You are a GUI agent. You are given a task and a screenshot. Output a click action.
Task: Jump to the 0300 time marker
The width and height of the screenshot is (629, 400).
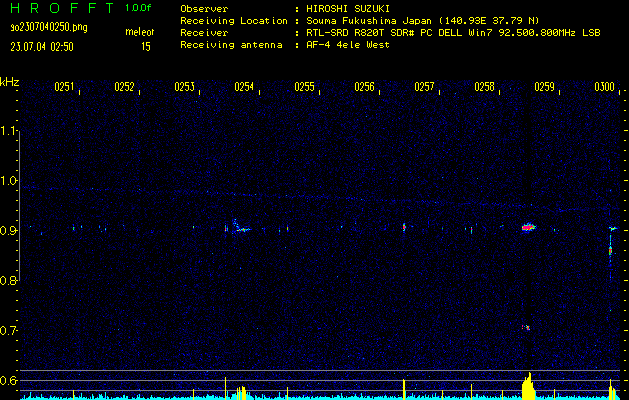pyautogui.click(x=604, y=87)
